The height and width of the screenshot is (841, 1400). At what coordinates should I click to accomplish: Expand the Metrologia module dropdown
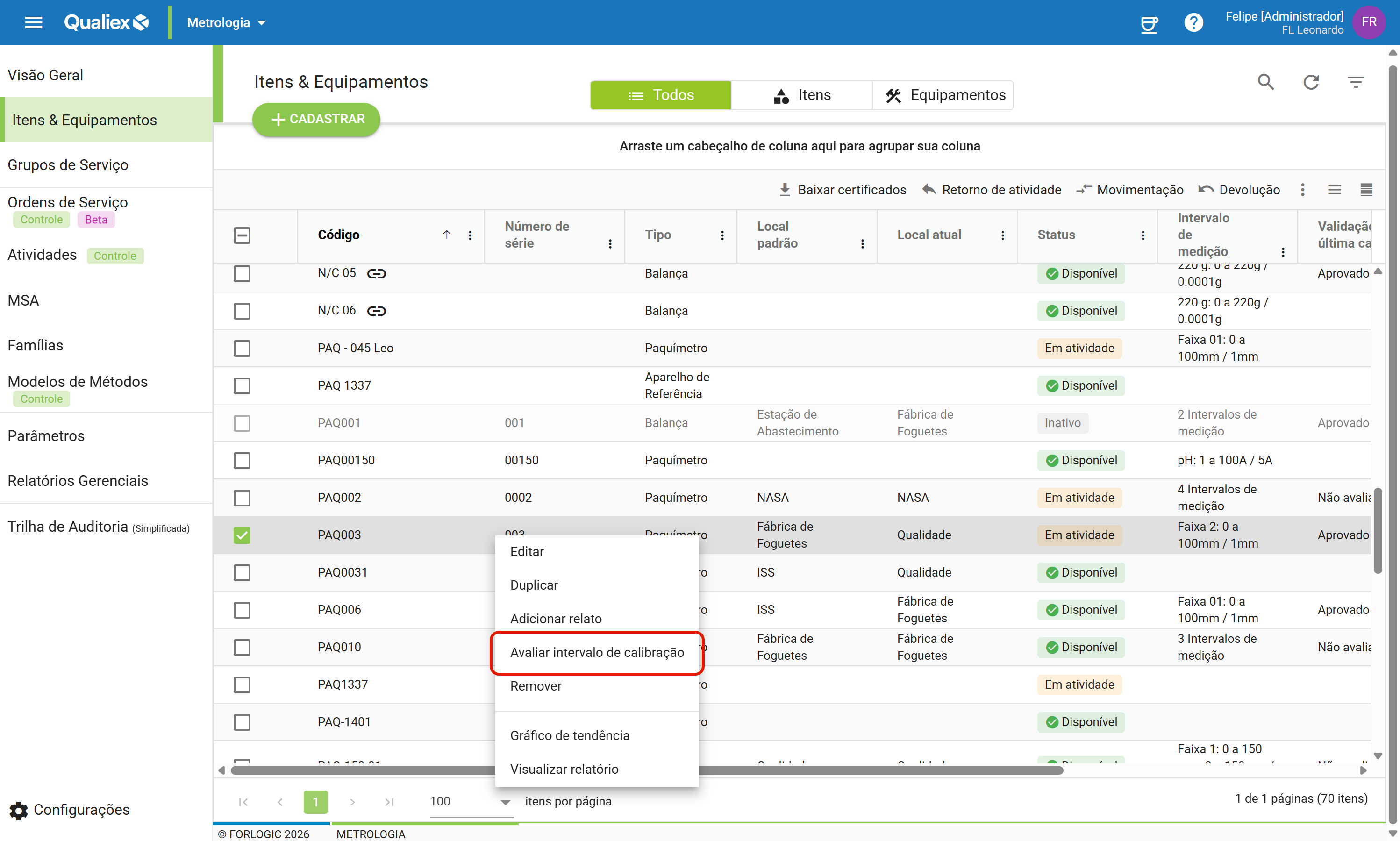pyautogui.click(x=226, y=23)
